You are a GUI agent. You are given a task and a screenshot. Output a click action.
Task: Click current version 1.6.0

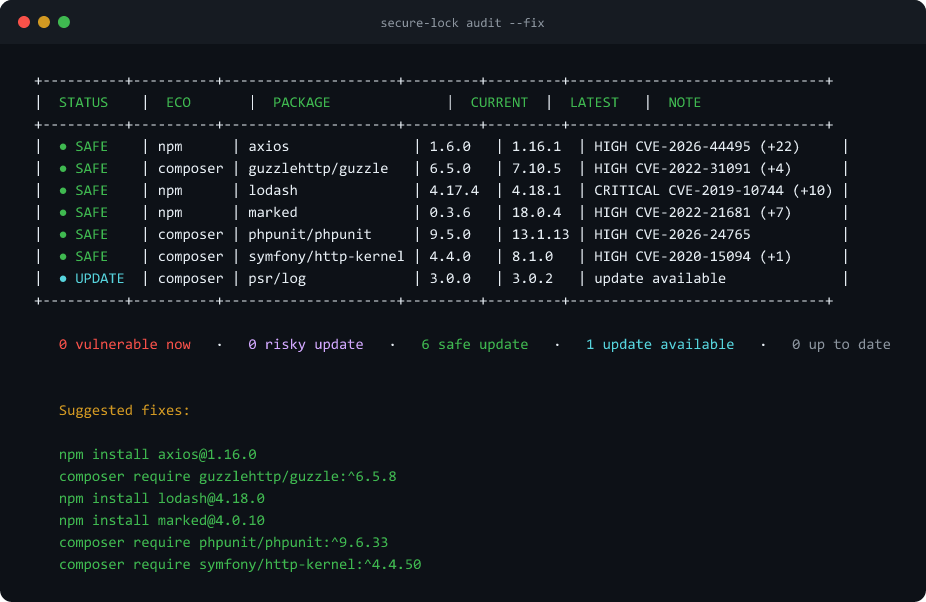click(x=450, y=146)
